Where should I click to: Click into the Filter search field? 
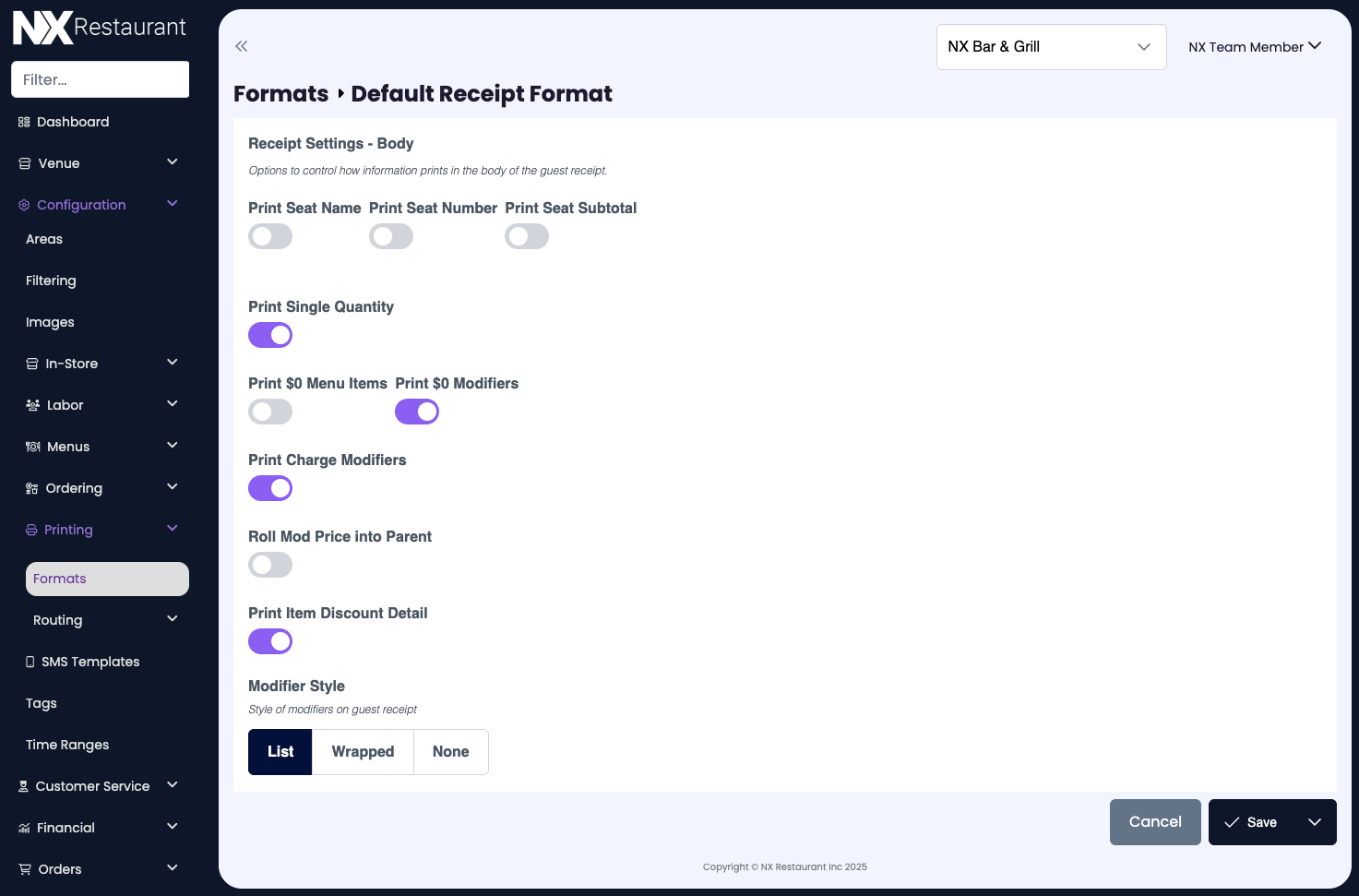100,79
